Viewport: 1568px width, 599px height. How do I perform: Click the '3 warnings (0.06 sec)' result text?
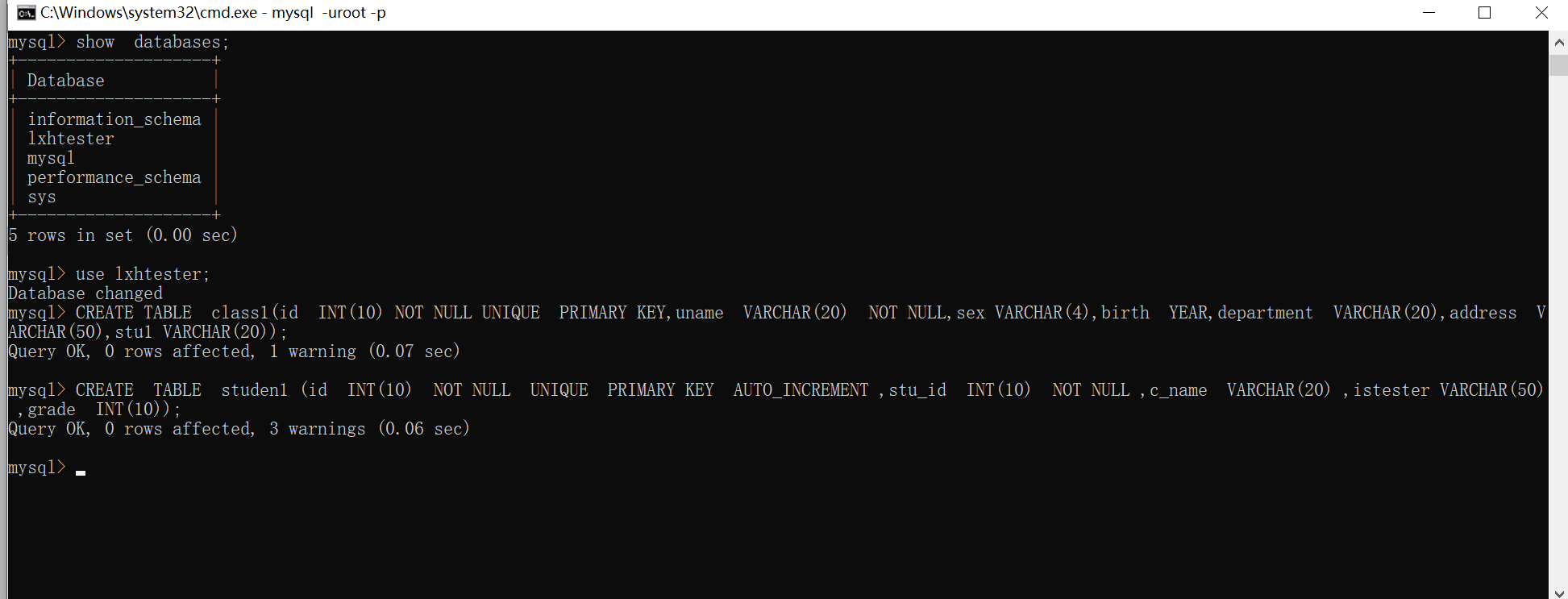(x=369, y=429)
